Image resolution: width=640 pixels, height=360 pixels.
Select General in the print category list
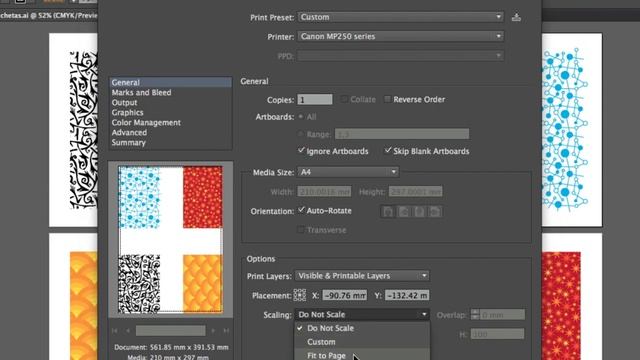point(171,82)
